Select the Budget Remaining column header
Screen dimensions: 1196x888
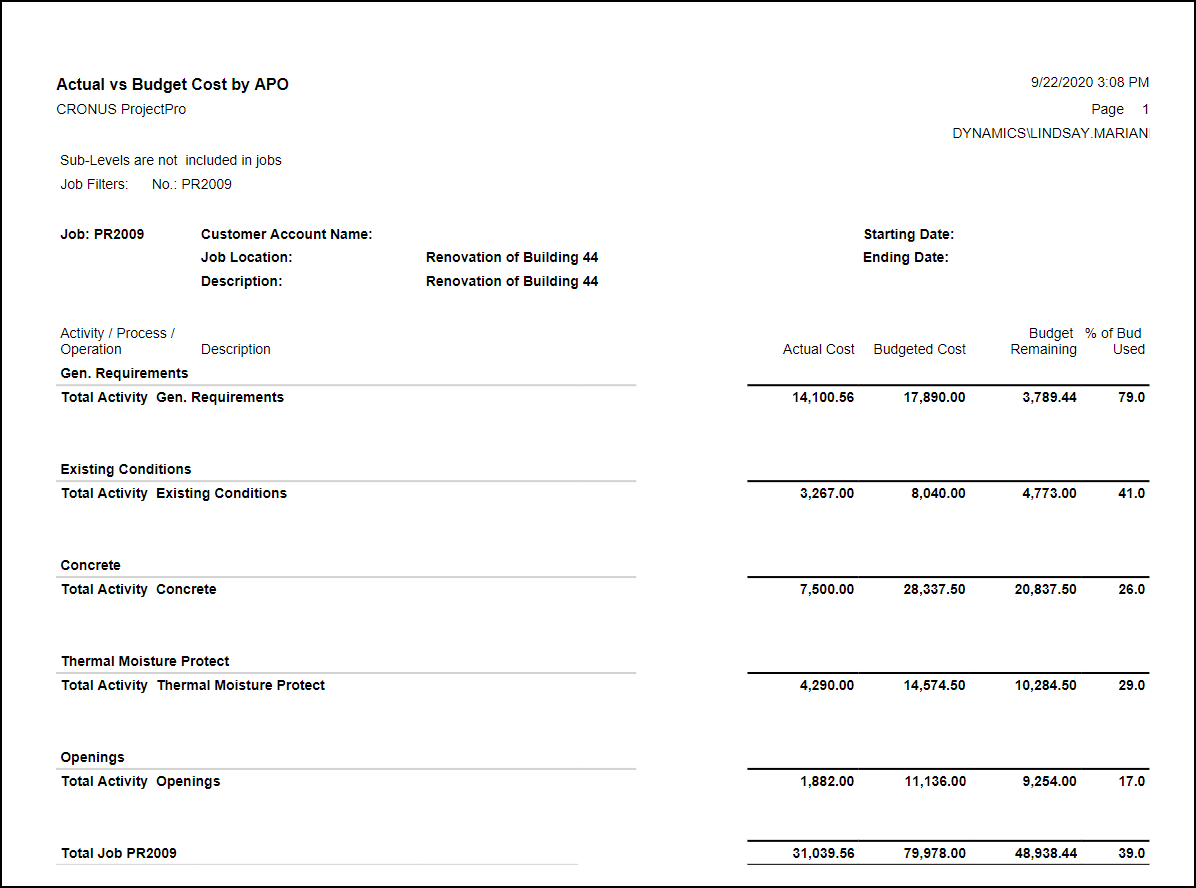pos(1044,341)
